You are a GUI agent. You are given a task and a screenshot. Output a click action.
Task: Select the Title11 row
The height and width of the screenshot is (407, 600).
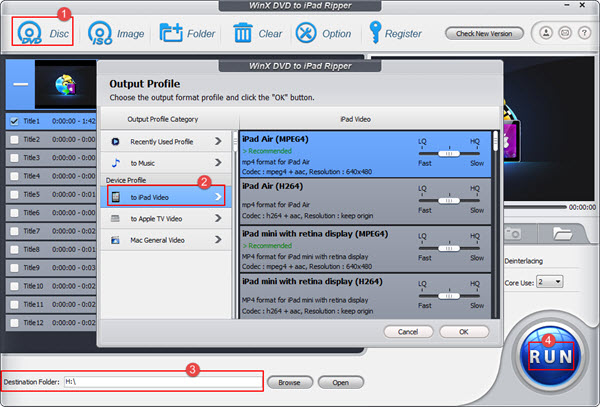click(x=51, y=304)
